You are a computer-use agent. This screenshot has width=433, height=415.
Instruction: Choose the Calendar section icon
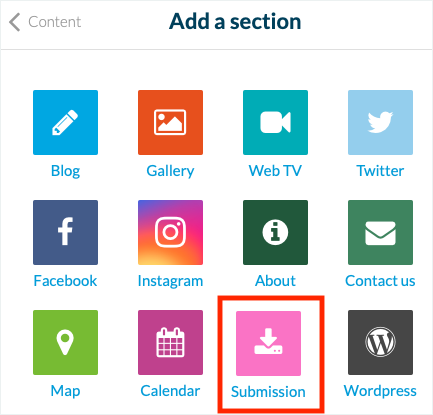[x=170, y=342]
